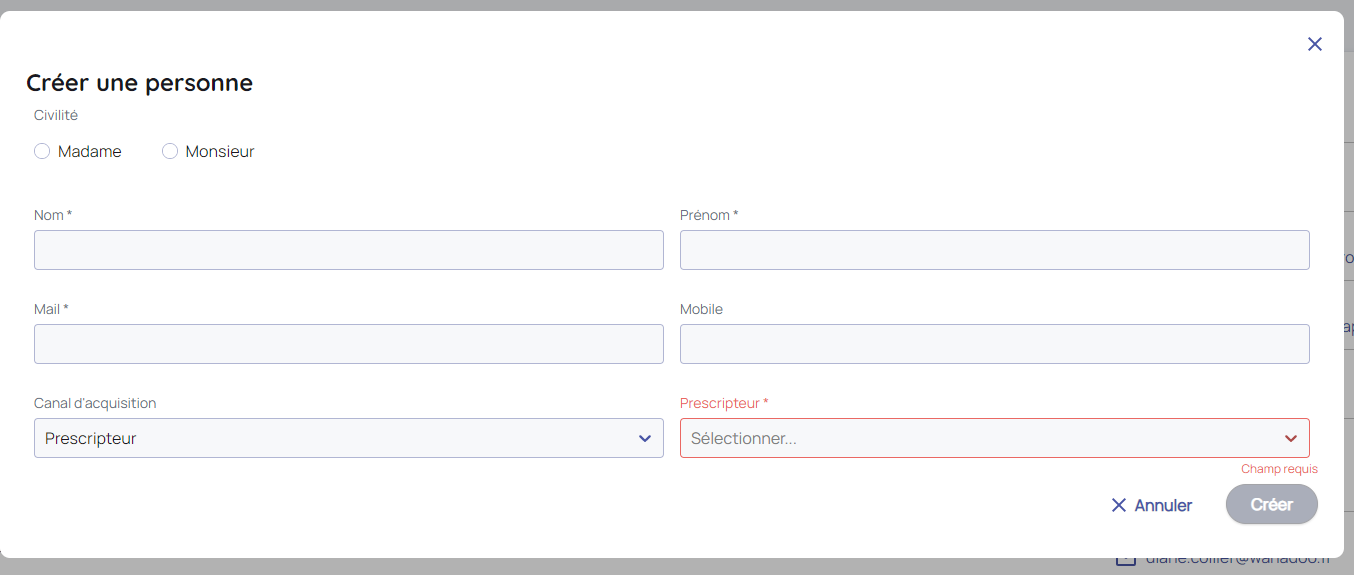The height and width of the screenshot is (575, 1354).
Task: Select the Monsieur radio button
Action: pos(170,151)
